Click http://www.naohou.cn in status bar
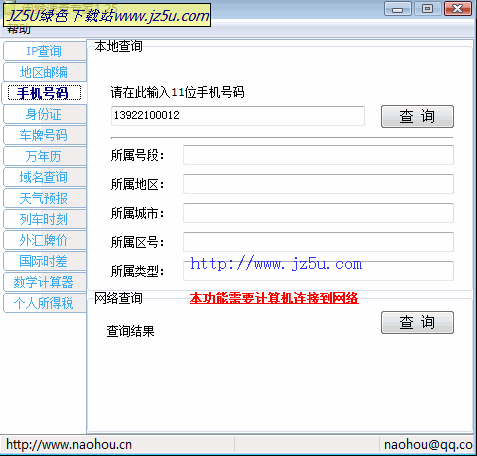Screen dimensions: 477x456 pyautogui.click(x=69, y=445)
